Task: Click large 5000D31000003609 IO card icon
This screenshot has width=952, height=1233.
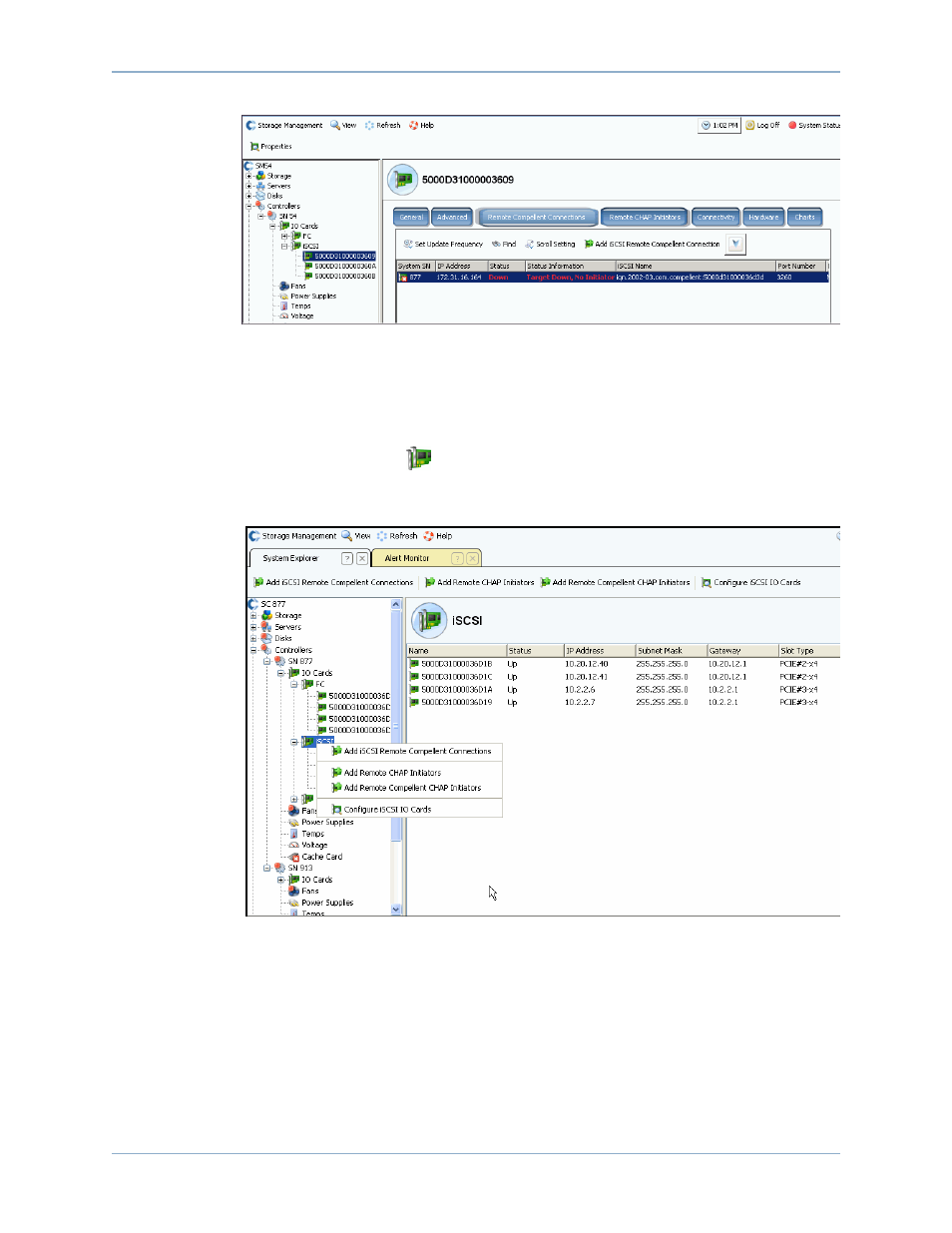Action: (402, 180)
